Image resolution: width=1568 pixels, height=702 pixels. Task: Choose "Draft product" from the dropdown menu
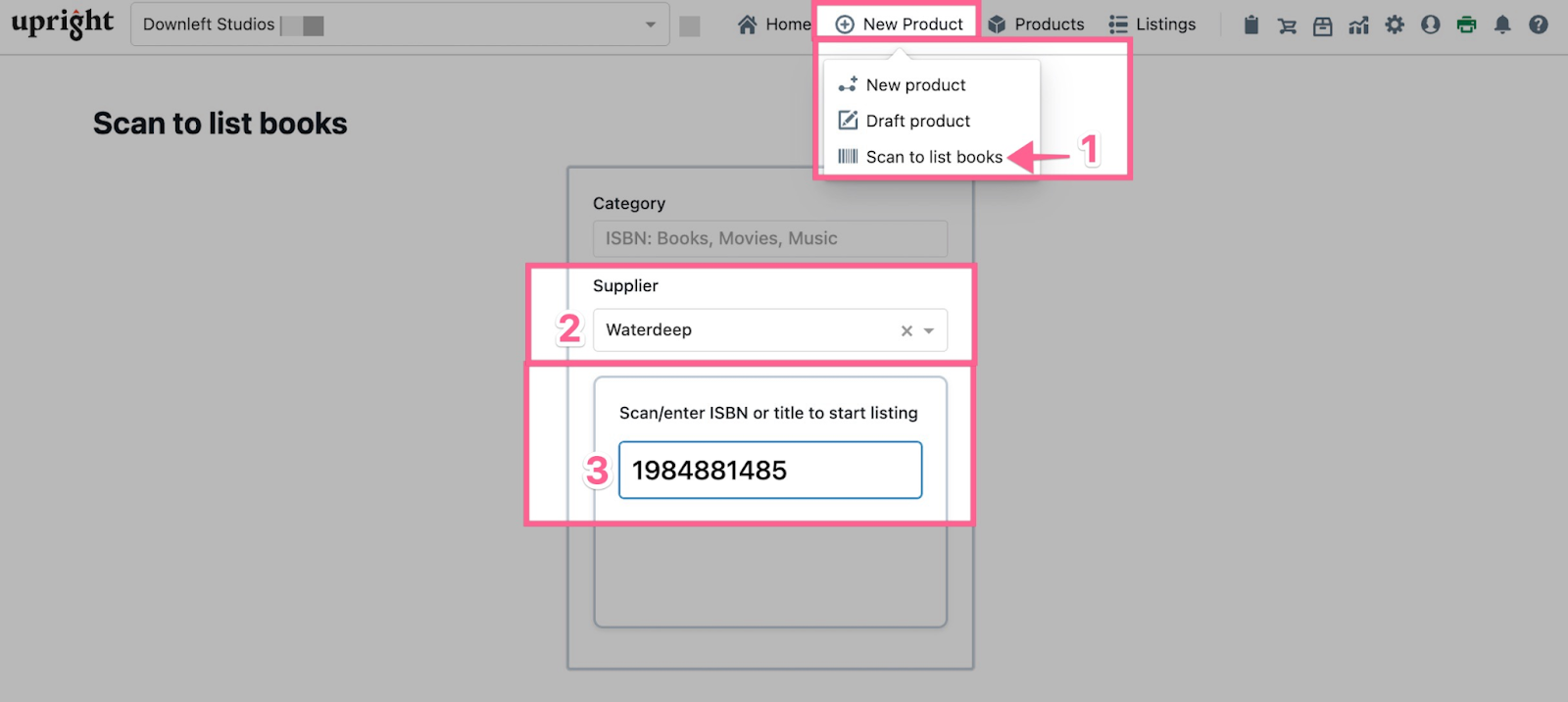pyautogui.click(x=917, y=121)
